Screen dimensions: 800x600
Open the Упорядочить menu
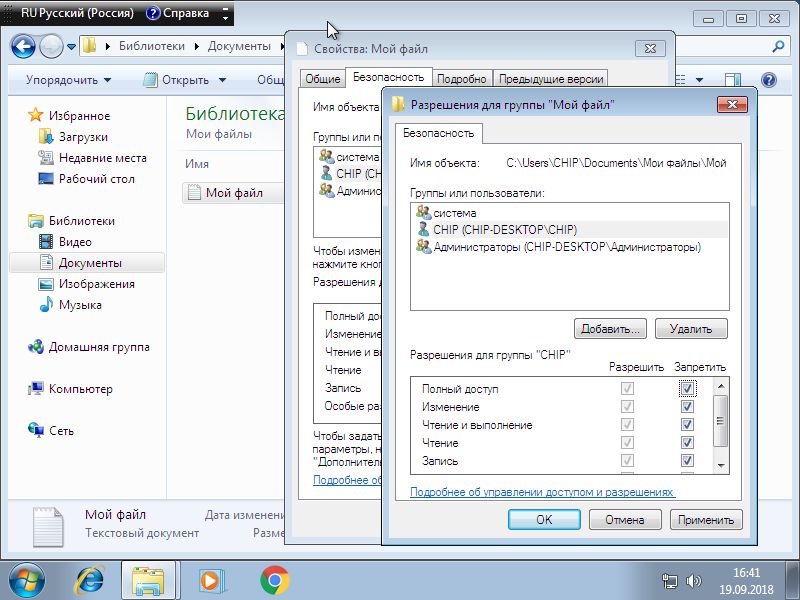pyautogui.click(x=68, y=80)
